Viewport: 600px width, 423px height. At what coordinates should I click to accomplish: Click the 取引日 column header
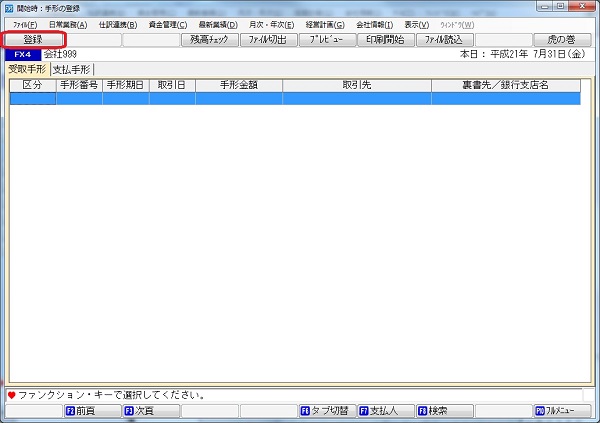[172, 85]
